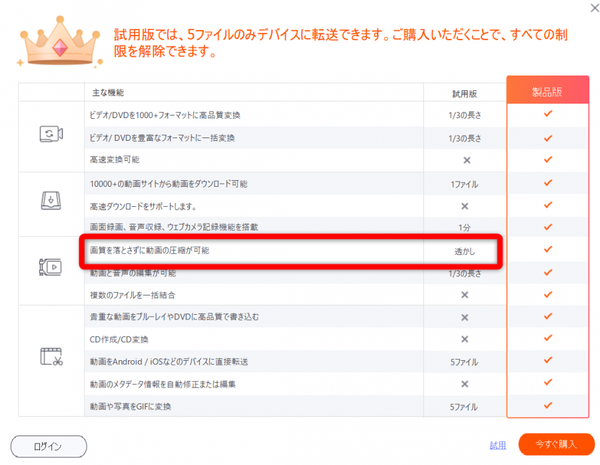The height and width of the screenshot is (465, 600).
Task: Click the orange trial limitation headline text
Action: click(x=341, y=42)
